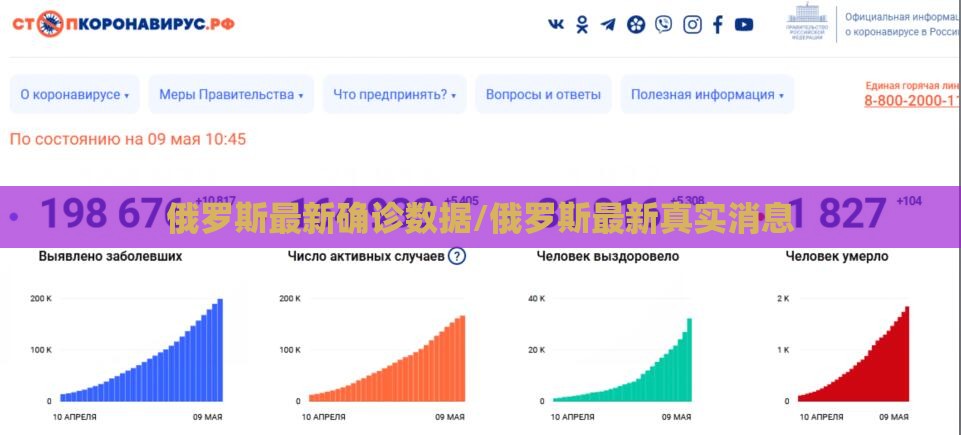Open the Odnoklassniki social icon

[x=582, y=25]
